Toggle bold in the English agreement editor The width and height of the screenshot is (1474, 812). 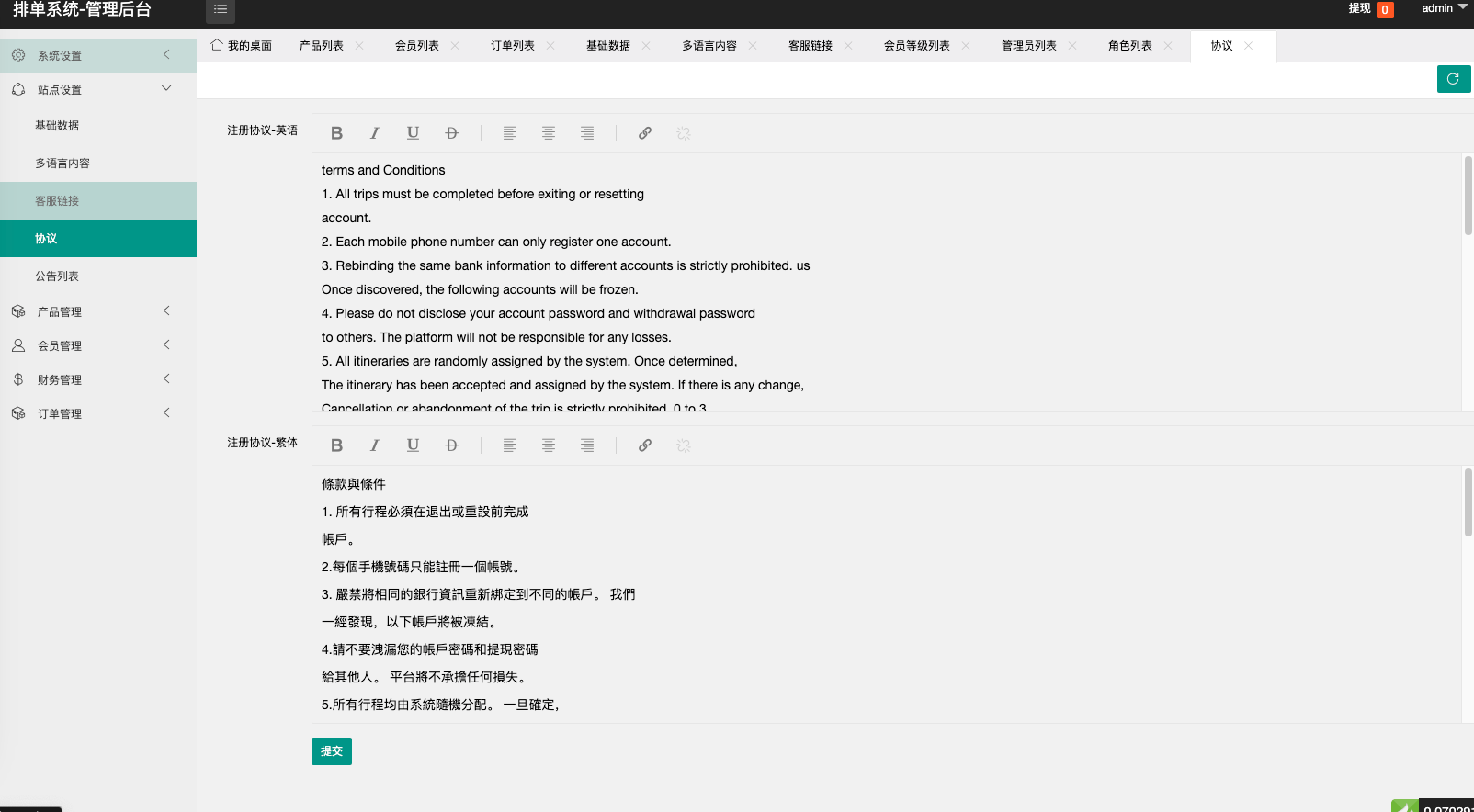point(336,133)
